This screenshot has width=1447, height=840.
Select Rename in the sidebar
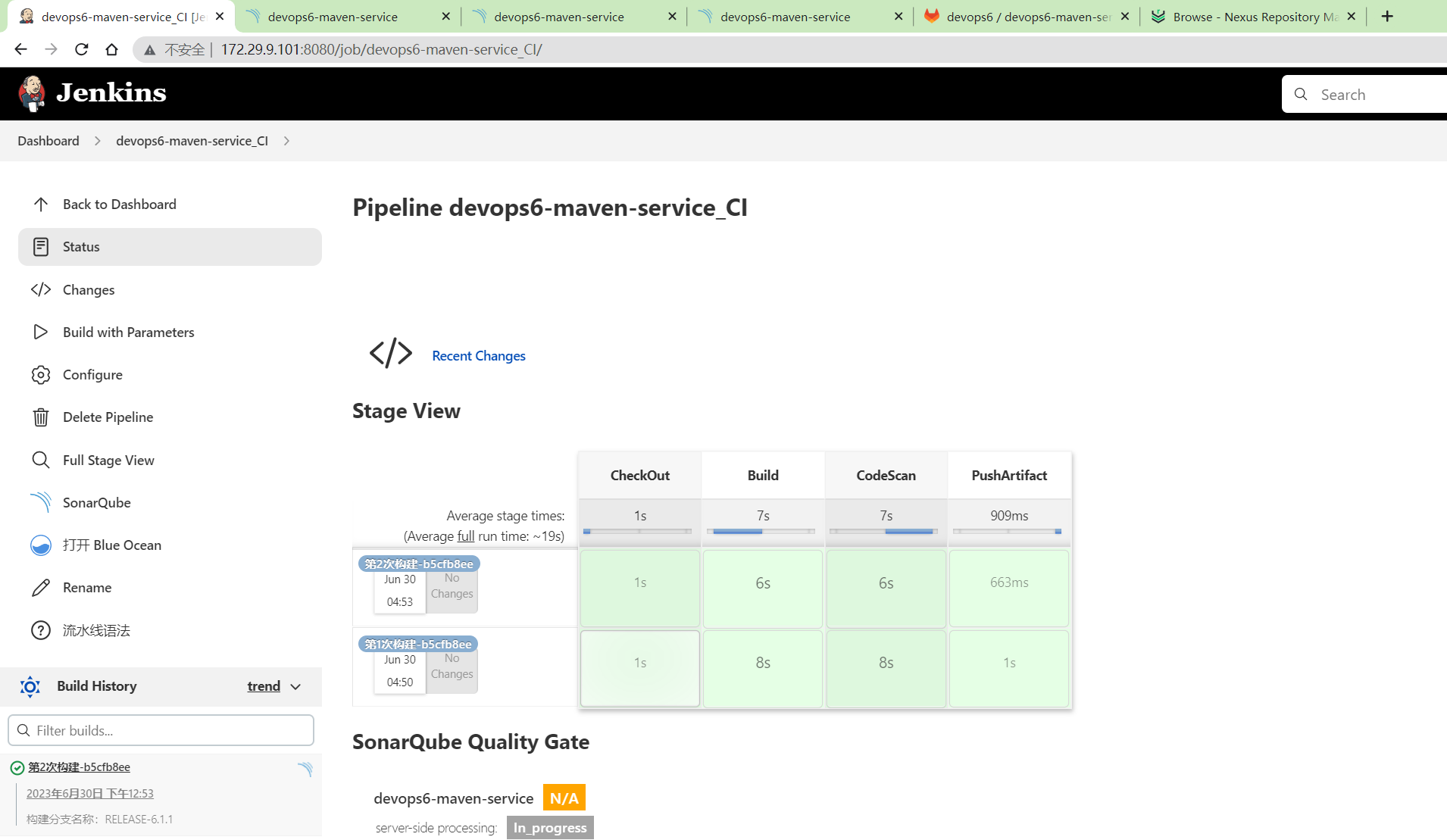click(170, 588)
